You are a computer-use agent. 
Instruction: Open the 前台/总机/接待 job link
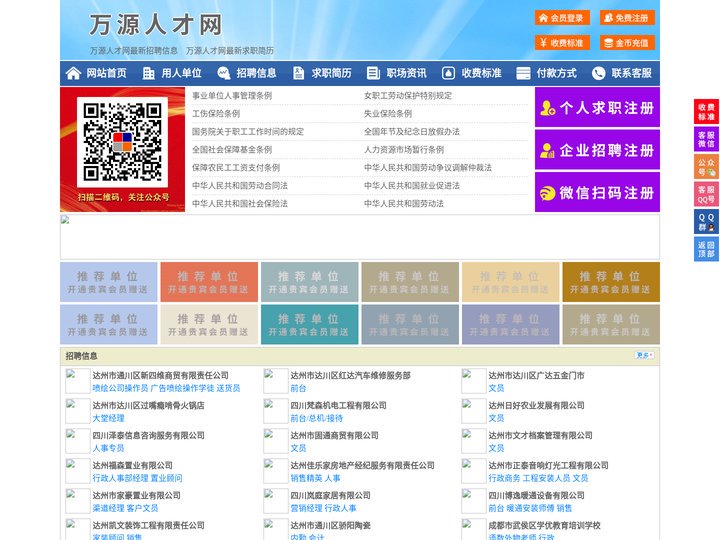(x=316, y=418)
